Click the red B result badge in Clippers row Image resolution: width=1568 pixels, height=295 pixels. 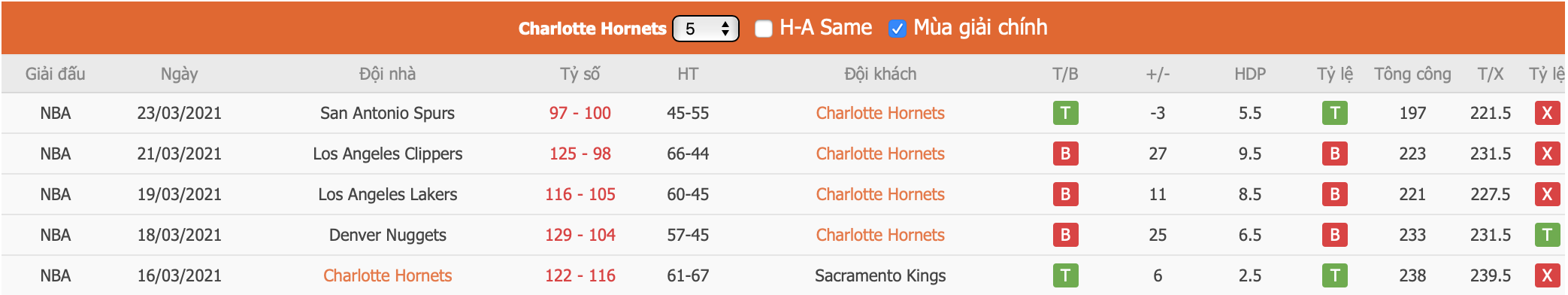(x=1065, y=154)
